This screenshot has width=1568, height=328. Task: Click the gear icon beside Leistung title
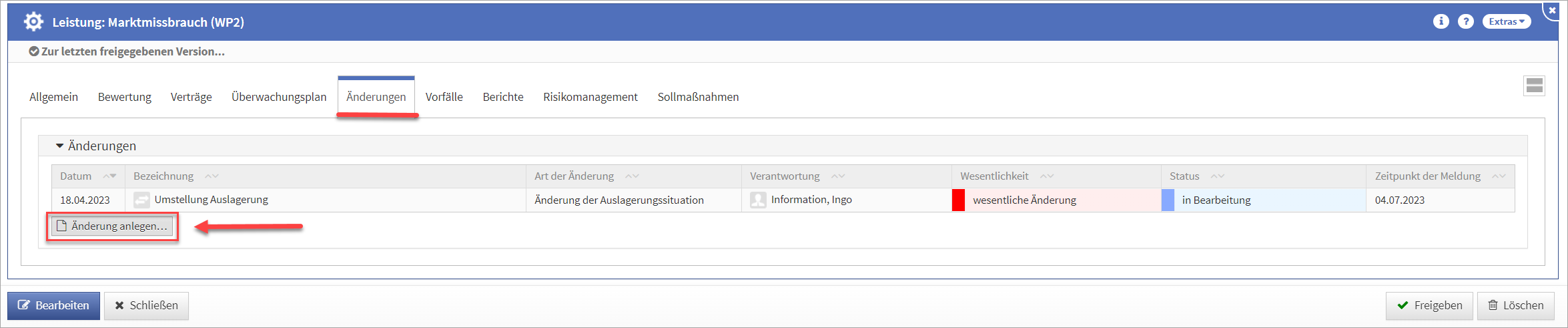pos(33,22)
